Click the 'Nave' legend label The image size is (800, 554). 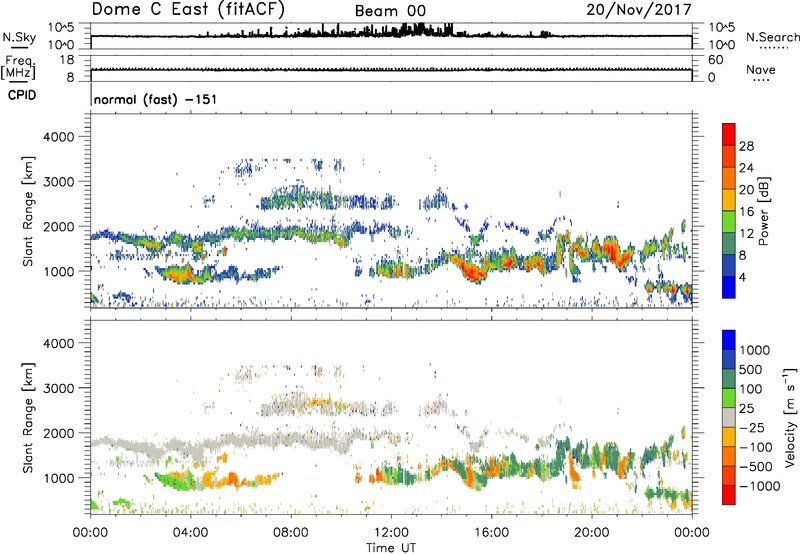point(761,69)
